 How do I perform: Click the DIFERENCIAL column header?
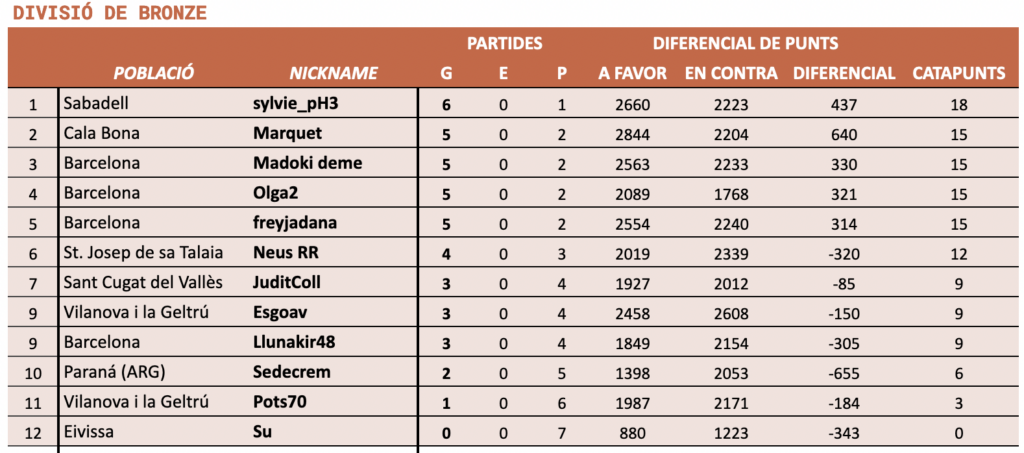pyautogui.click(x=844, y=73)
